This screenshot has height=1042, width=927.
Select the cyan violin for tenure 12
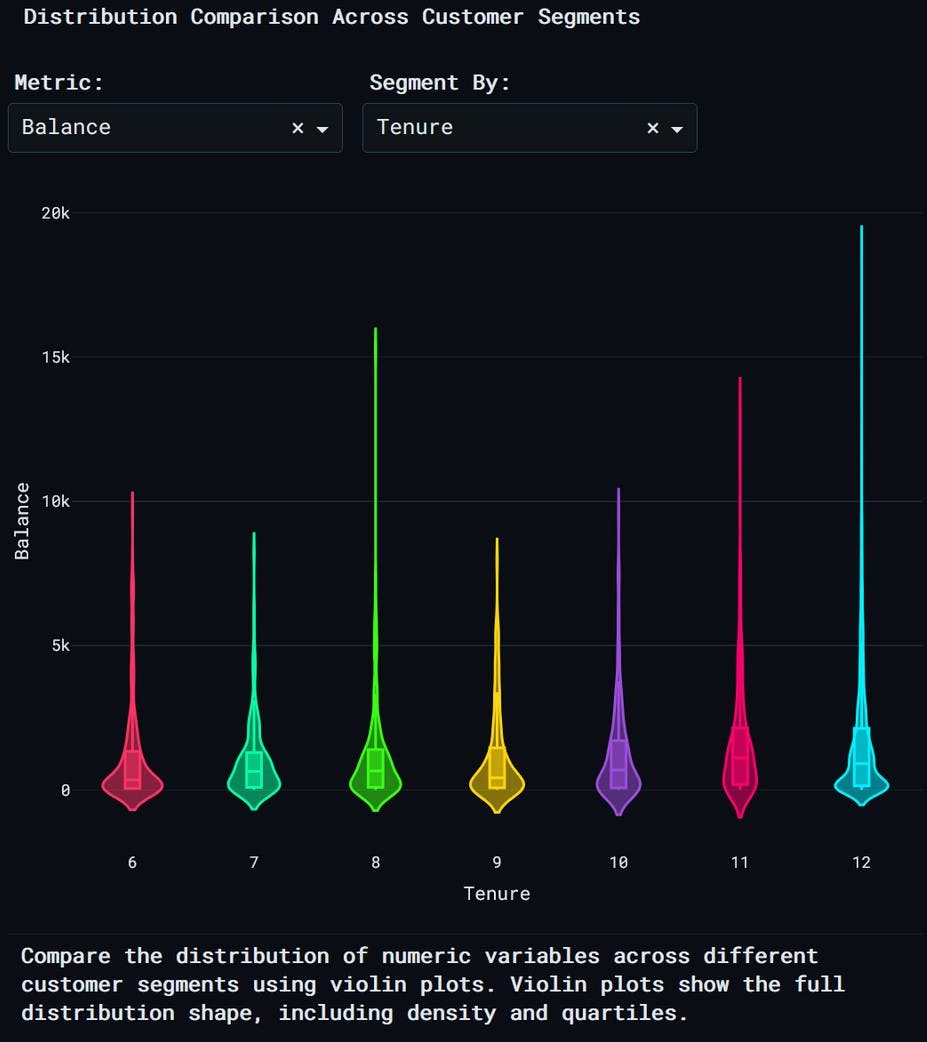pos(861,780)
